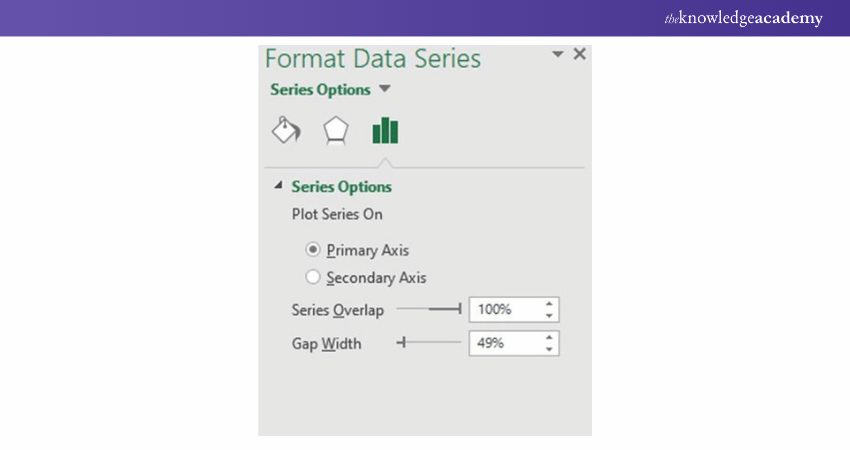The height and width of the screenshot is (450, 850).
Task: Open the task pane options arrow
Action: [558, 56]
